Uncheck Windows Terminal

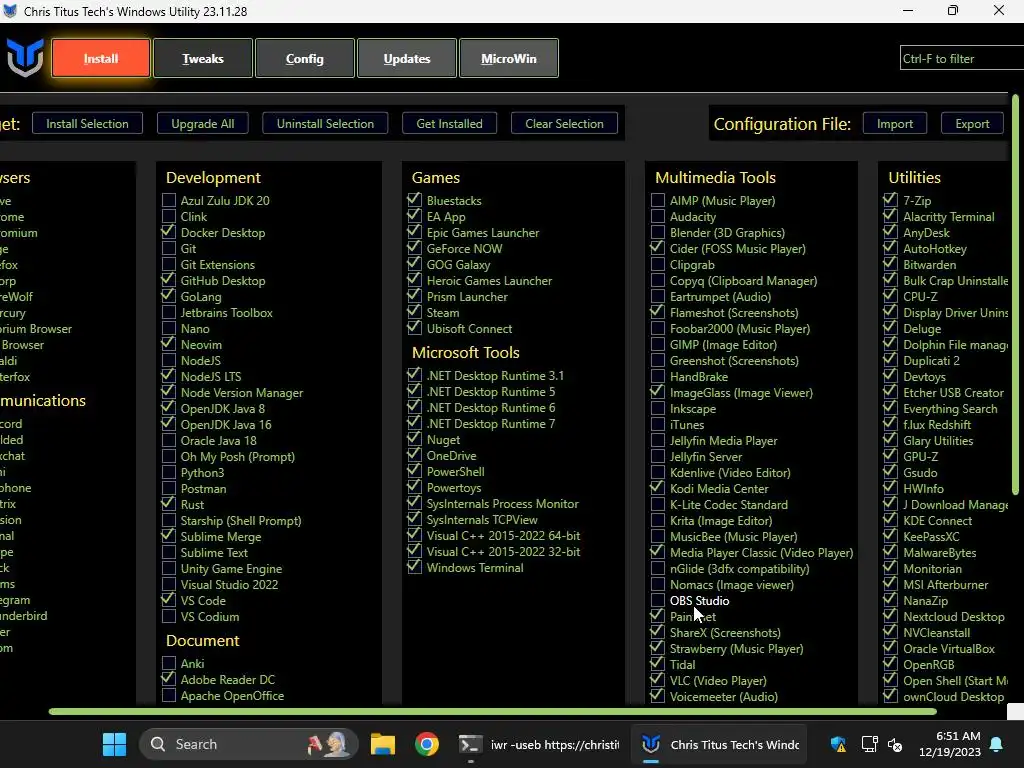pyautogui.click(x=414, y=567)
